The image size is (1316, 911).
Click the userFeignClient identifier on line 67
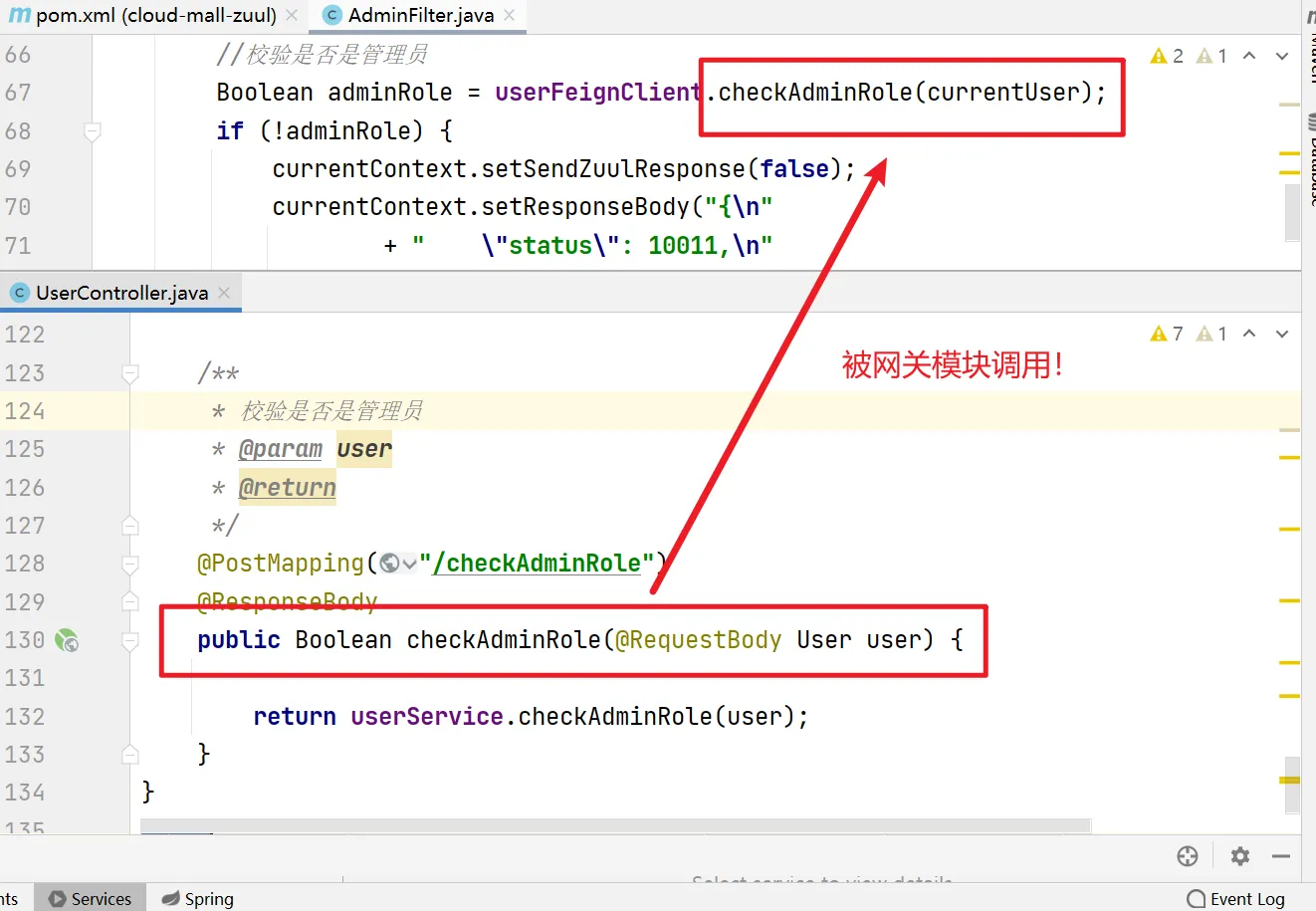pos(598,93)
